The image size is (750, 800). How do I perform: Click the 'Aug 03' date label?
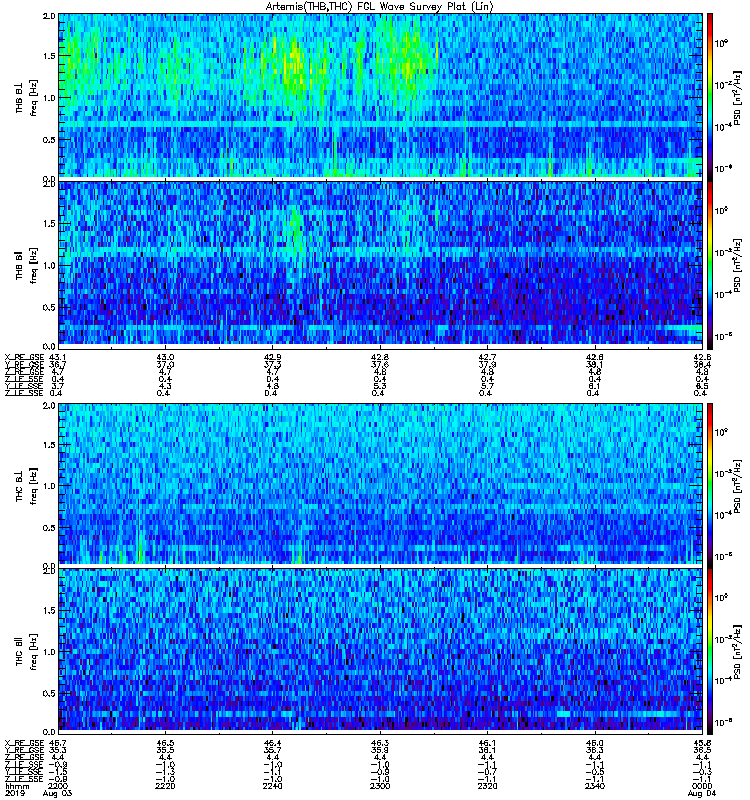pos(57,793)
